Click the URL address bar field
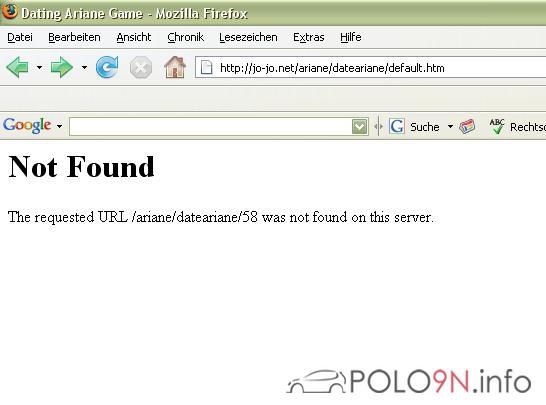Image resolution: width=546 pixels, height=405 pixels. (x=370, y=68)
